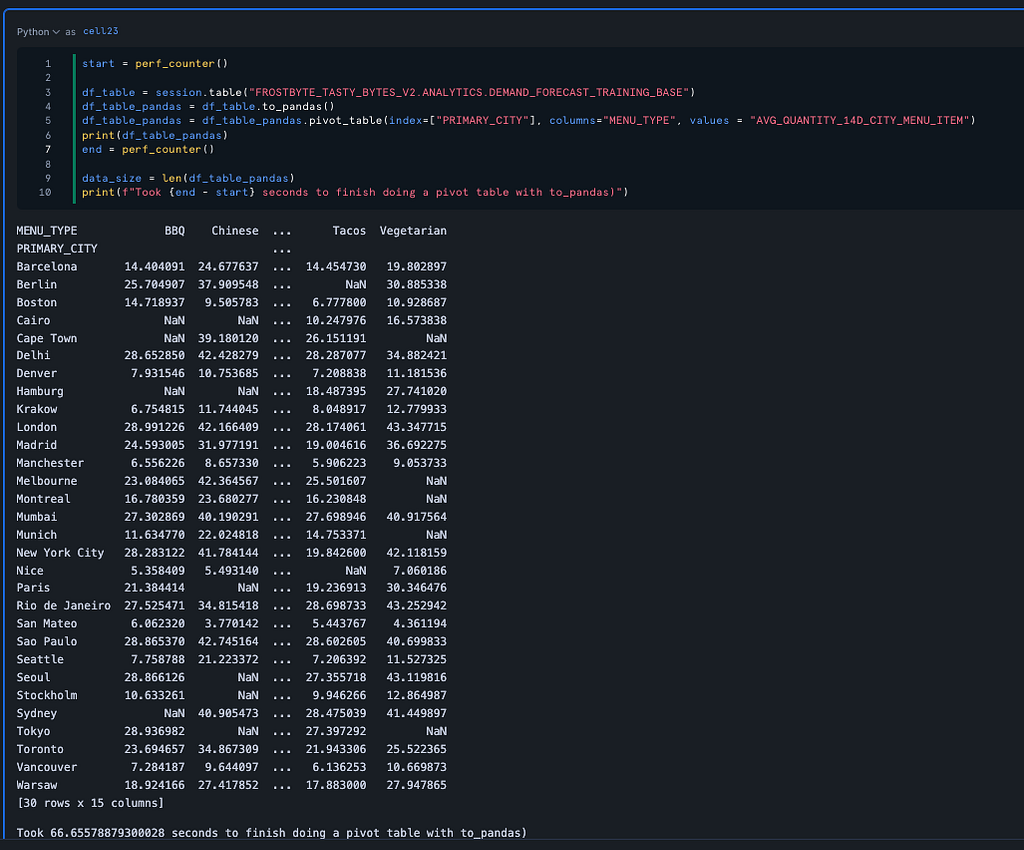1024x850 pixels.
Task: Click print(df_table_pandas) on line 6
Action: pyautogui.click(x=155, y=135)
